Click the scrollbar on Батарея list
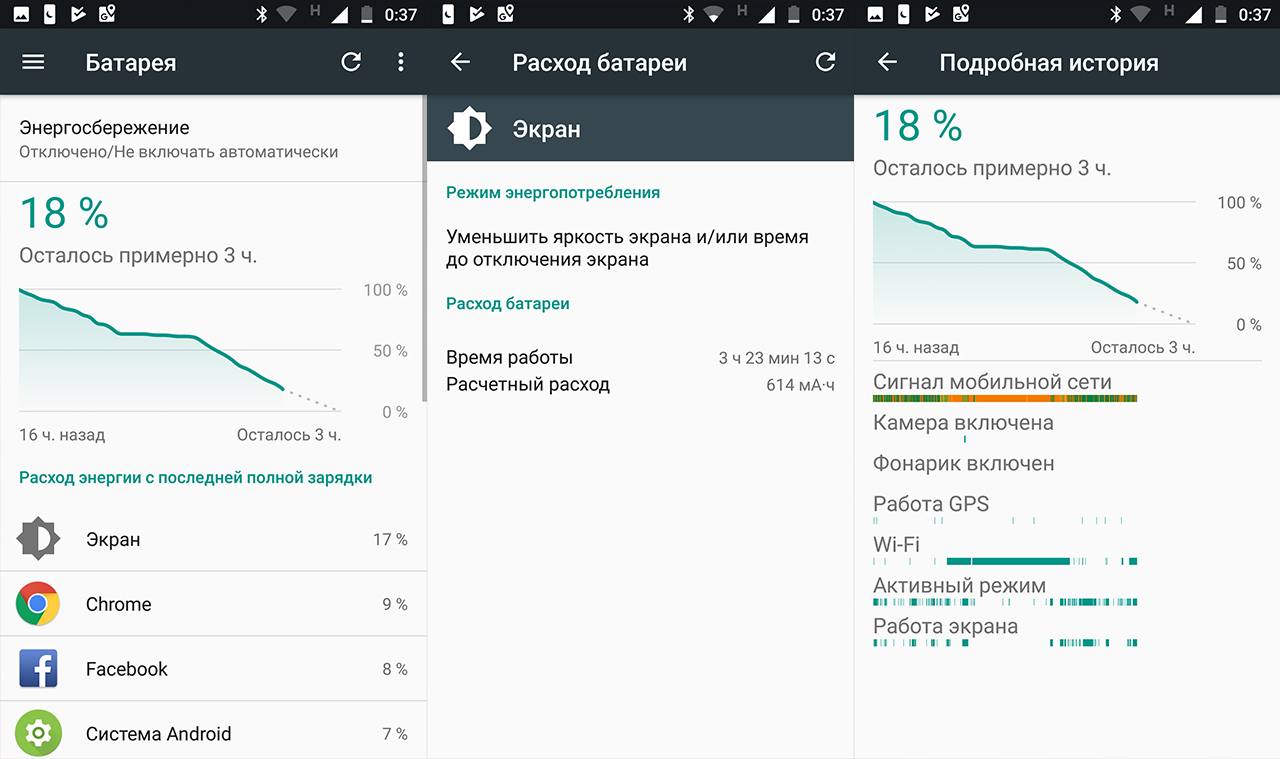This screenshot has height=759, width=1280. 424,250
